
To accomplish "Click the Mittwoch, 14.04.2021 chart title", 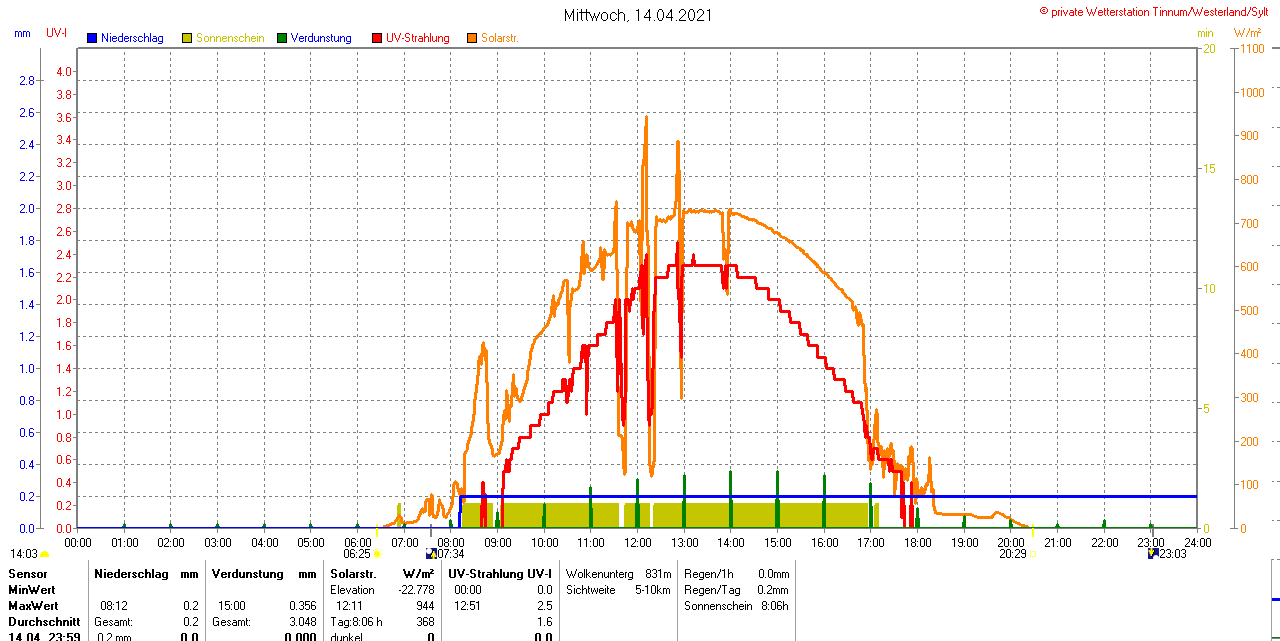I will click(x=639, y=15).
